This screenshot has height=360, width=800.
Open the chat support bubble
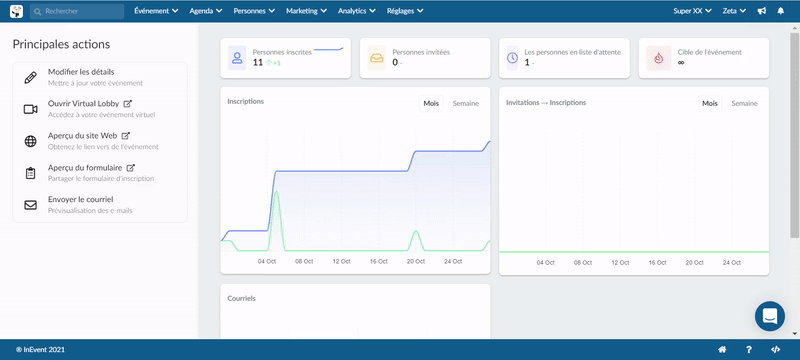769,316
